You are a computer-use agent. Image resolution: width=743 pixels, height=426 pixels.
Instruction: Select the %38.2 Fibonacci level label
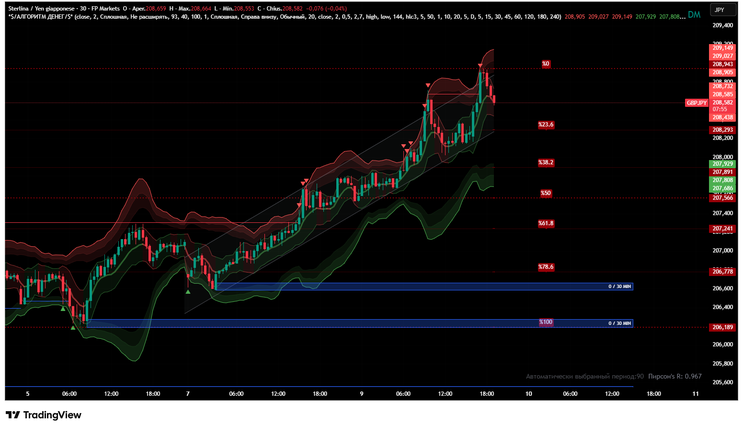[x=546, y=163]
